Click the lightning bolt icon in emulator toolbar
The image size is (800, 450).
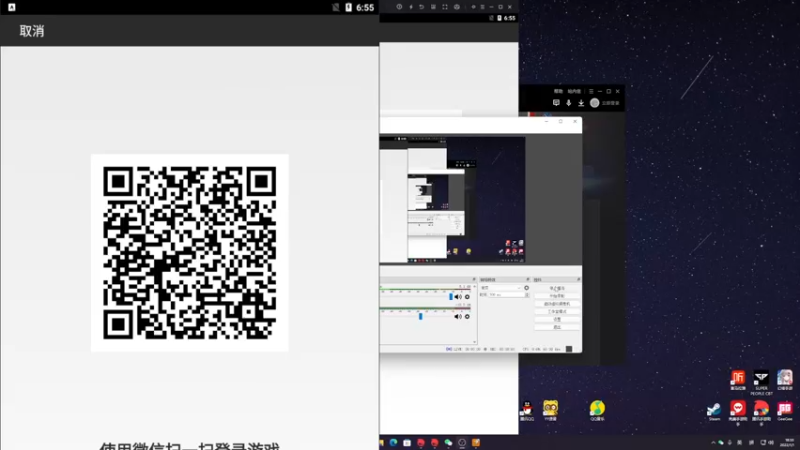coord(410,7)
